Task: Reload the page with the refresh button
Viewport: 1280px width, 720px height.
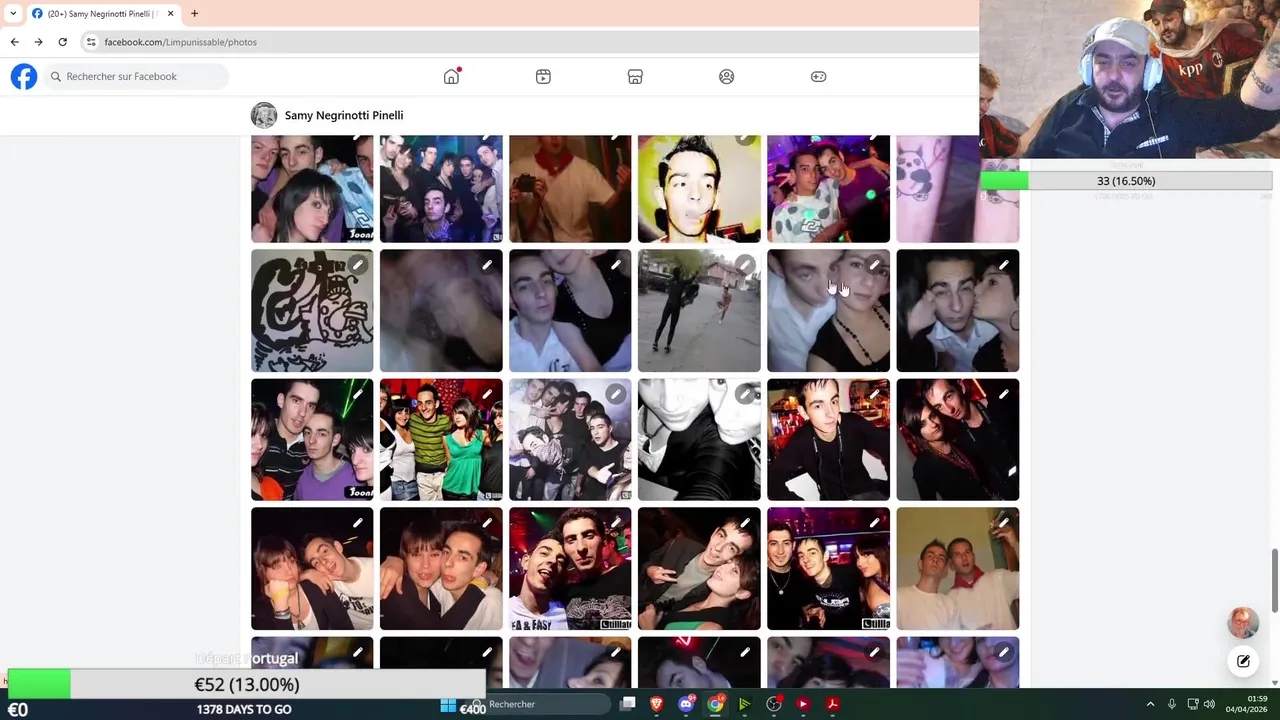Action: (x=62, y=42)
